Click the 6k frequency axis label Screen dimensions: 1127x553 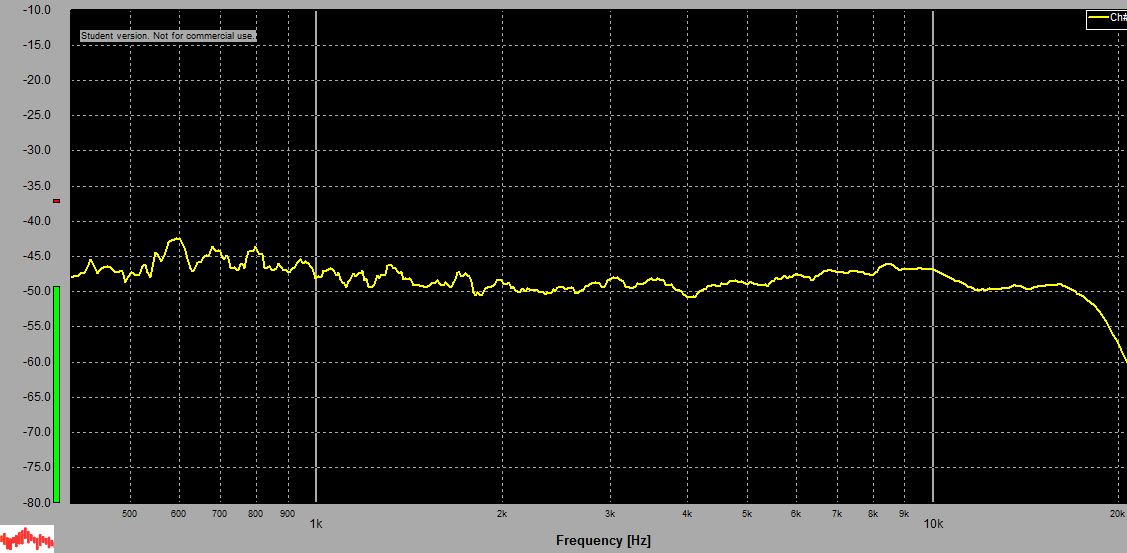(796, 513)
